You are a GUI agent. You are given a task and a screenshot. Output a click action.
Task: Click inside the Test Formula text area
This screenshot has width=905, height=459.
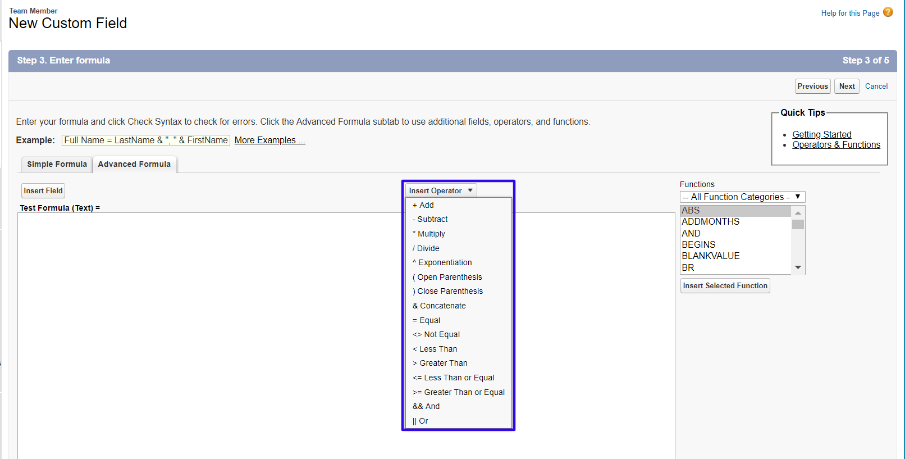point(200,330)
